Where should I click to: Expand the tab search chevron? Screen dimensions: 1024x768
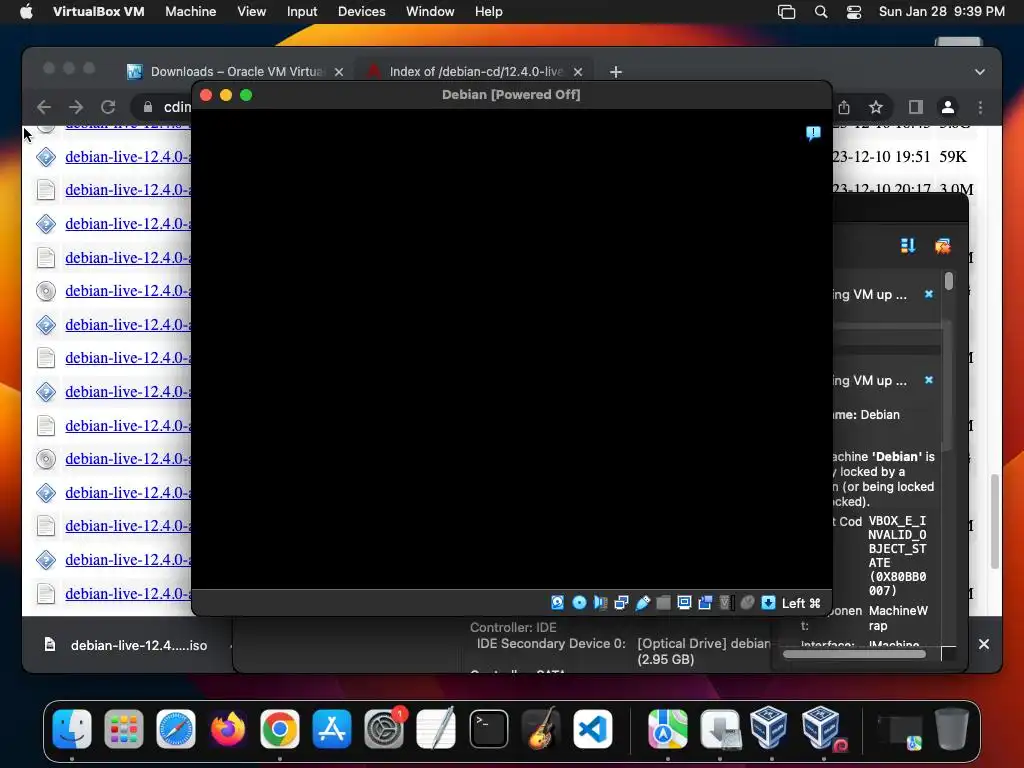[x=980, y=72]
